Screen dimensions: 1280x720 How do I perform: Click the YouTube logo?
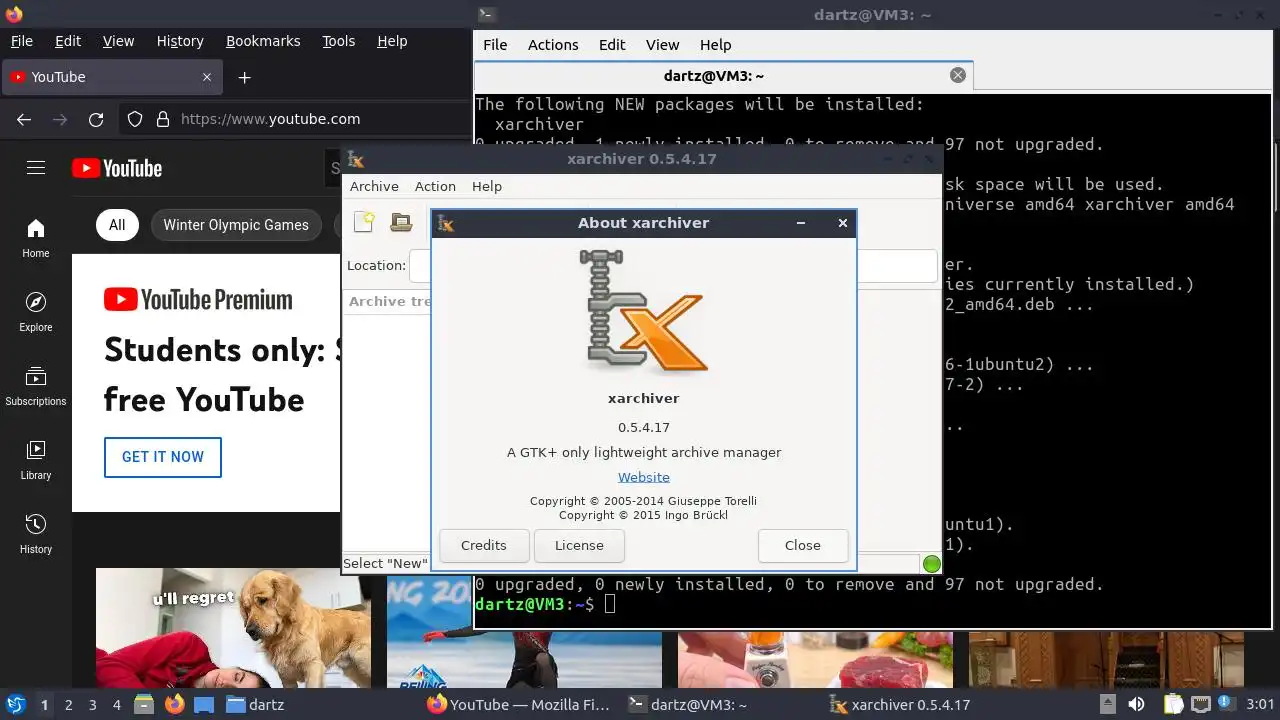pyautogui.click(x=117, y=168)
